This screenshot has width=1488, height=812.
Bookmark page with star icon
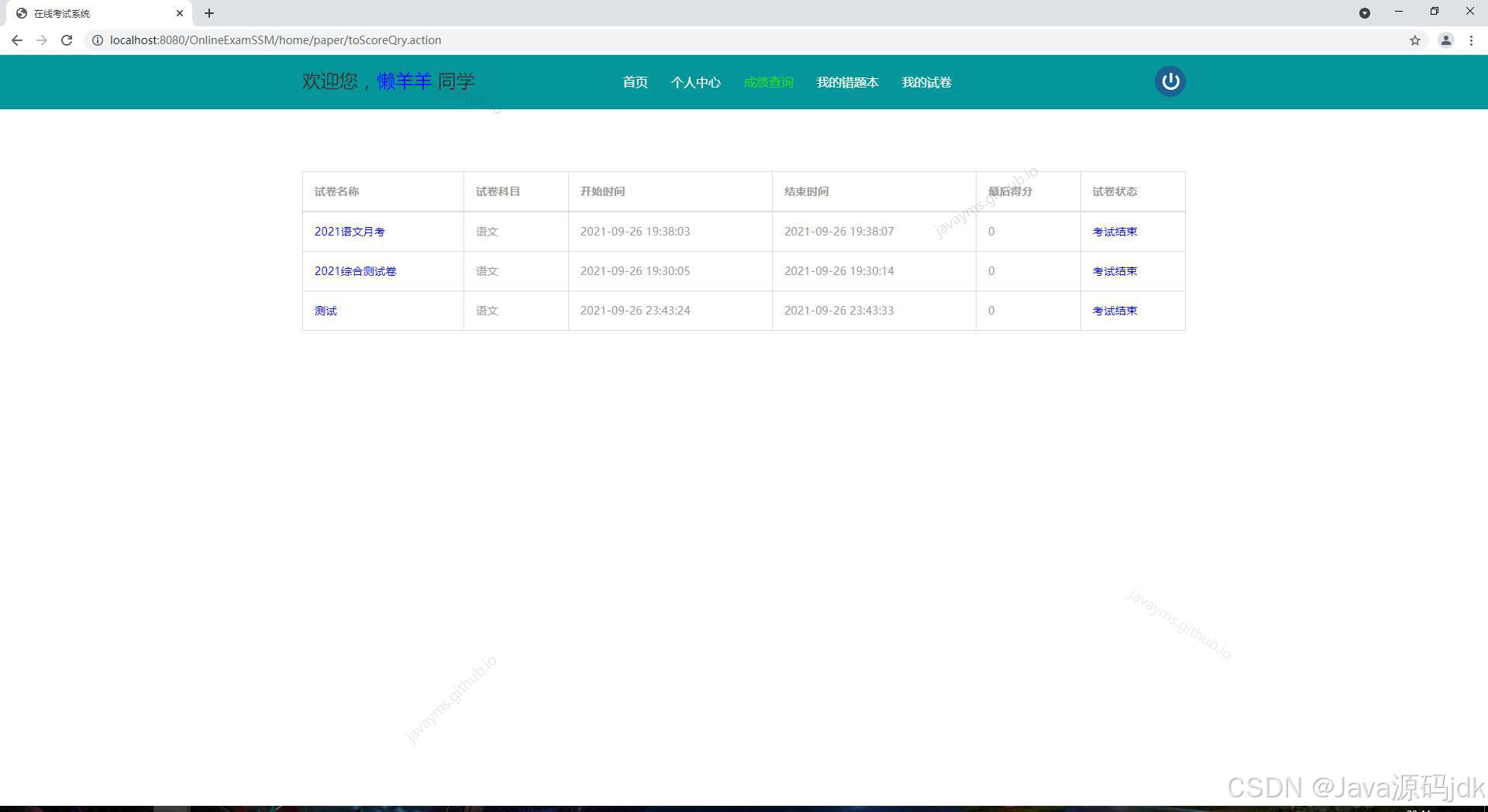[x=1415, y=40]
